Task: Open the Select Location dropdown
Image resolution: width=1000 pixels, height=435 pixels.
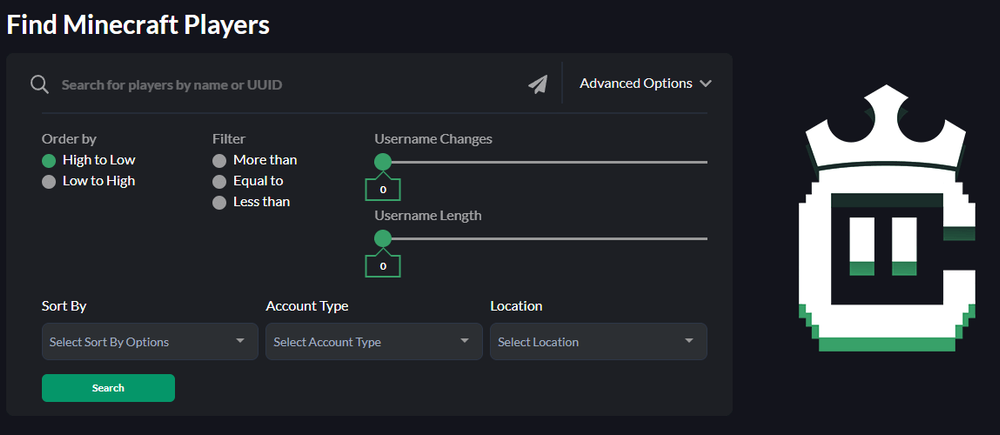Action: tap(599, 341)
